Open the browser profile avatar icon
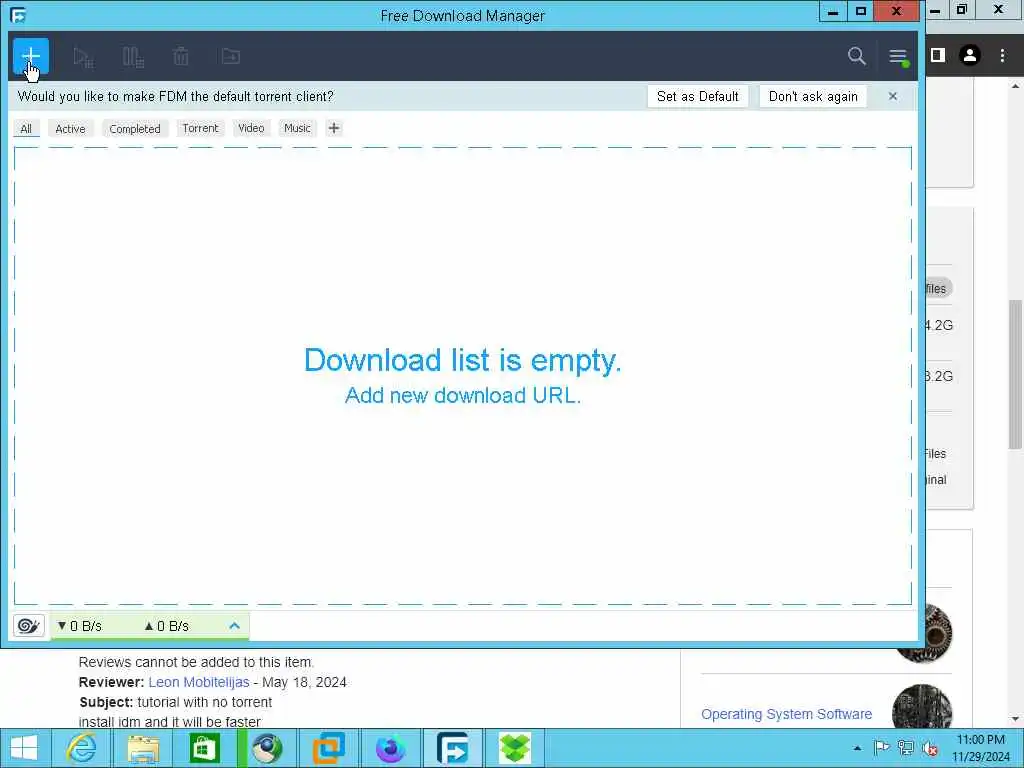This screenshot has width=1024, height=768. (x=970, y=56)
